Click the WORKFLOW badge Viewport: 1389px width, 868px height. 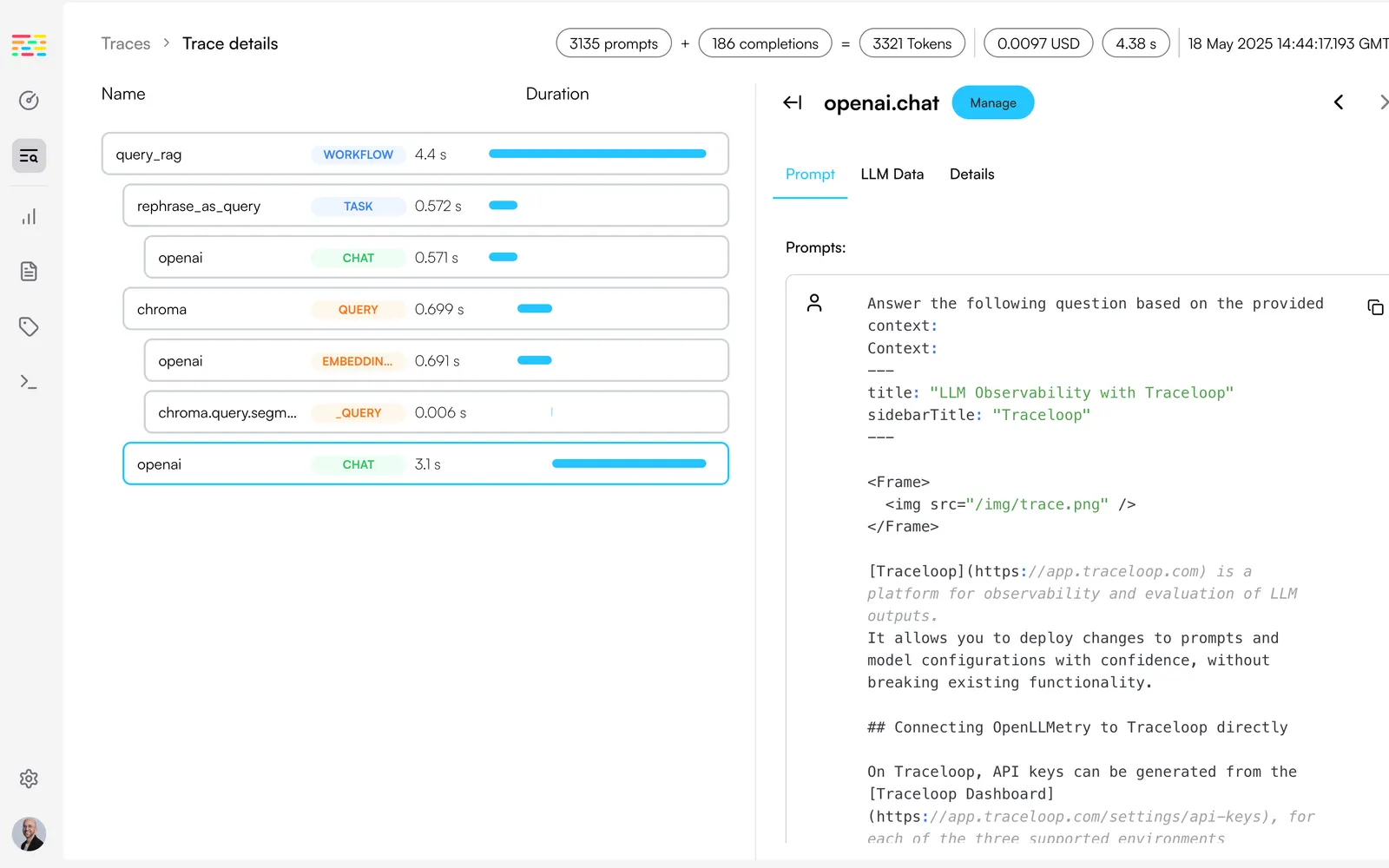(358, 155)
